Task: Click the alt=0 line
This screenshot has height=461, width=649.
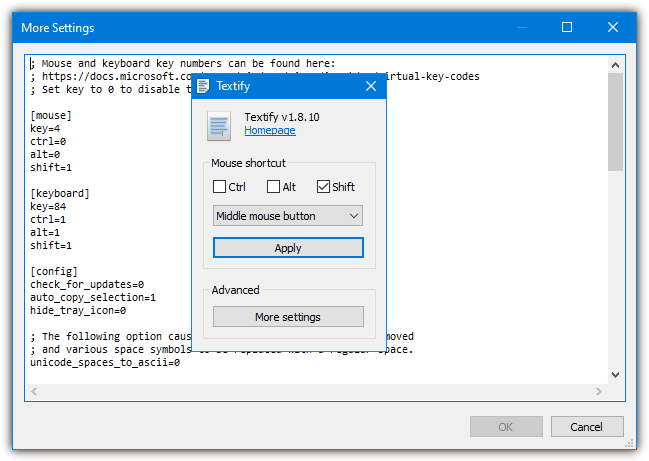Action: (x=45, y=155)
